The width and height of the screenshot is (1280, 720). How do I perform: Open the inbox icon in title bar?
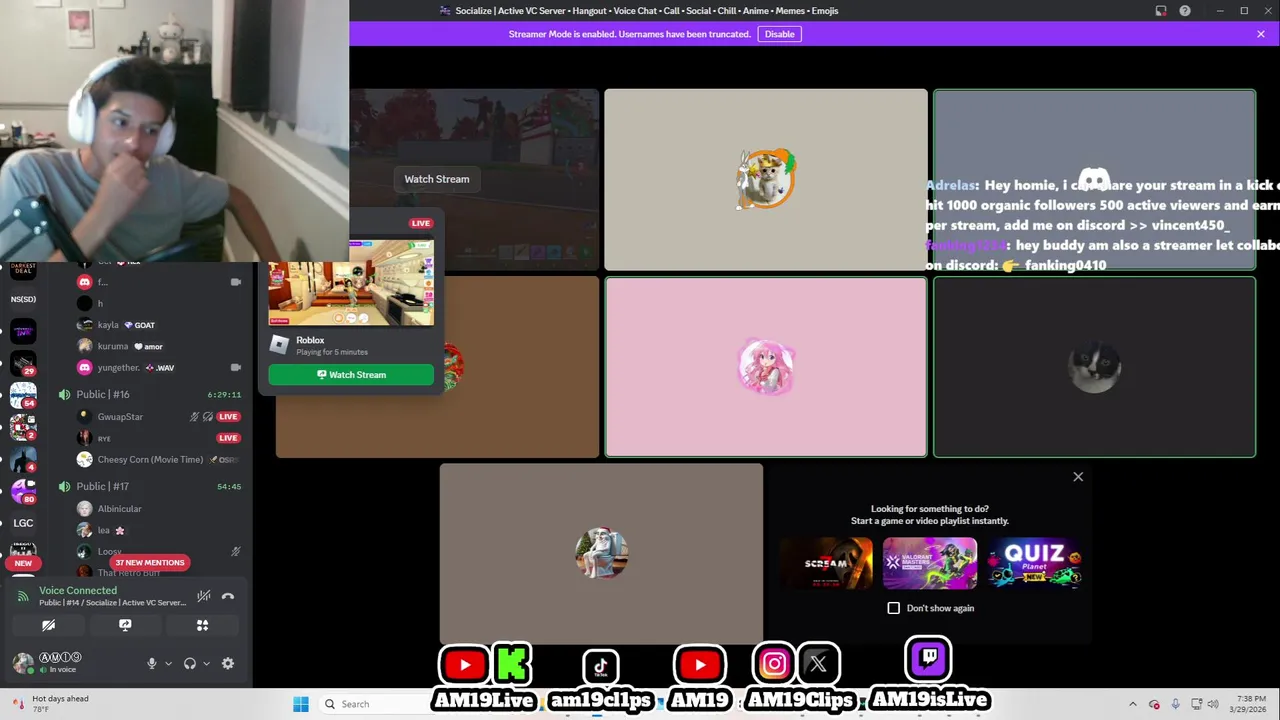pyautogui.click(x=1161, y=11)
